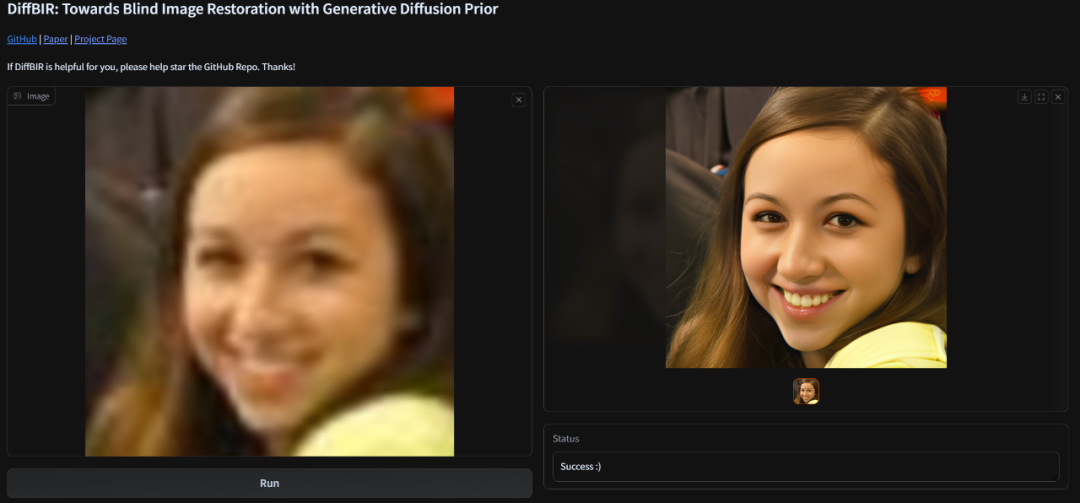Visit the Project Page link
Screen dimensions: 1080x503
[x=100, y=39]
